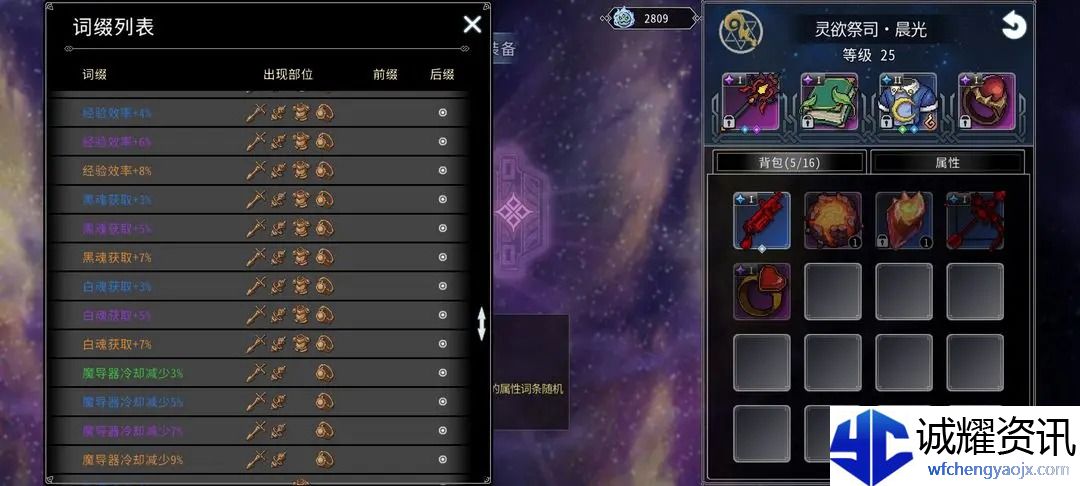Select the heart ring item in backpack
This screenshot has width=1080, height=486.
click(762, 291)
